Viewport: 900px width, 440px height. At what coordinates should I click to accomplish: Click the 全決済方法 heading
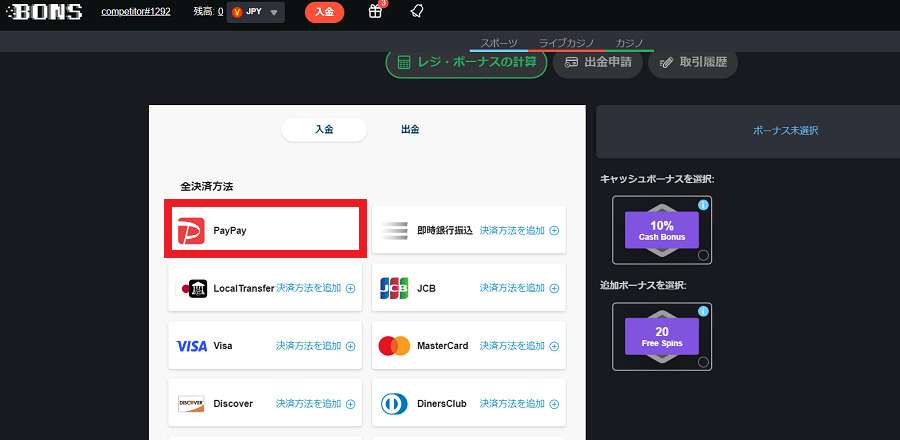click(207, 186)
